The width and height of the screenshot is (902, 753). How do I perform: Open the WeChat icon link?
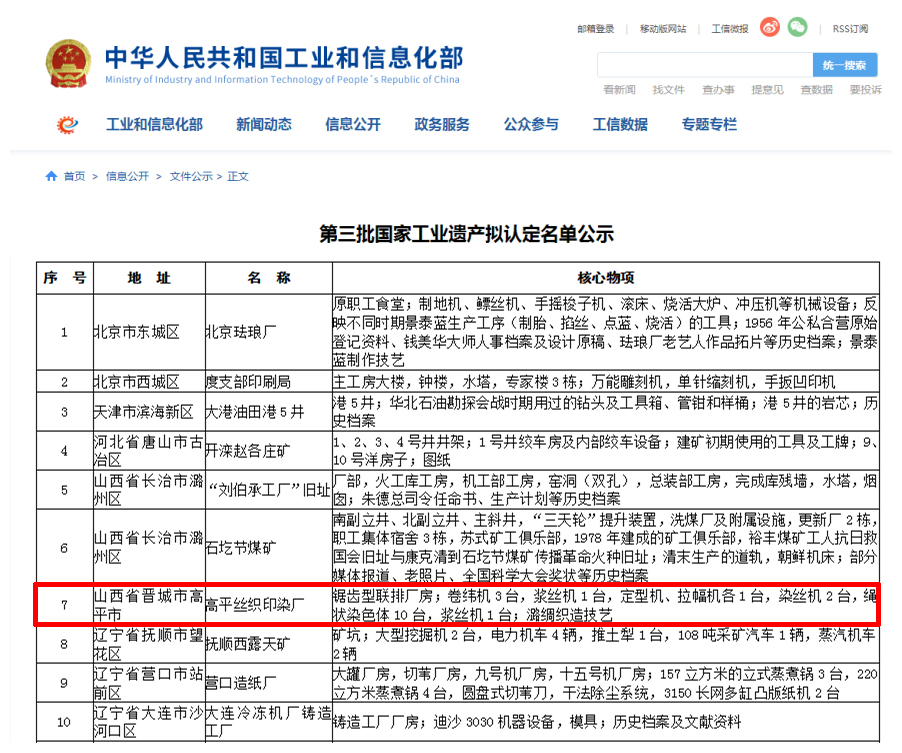pos(797,27)
